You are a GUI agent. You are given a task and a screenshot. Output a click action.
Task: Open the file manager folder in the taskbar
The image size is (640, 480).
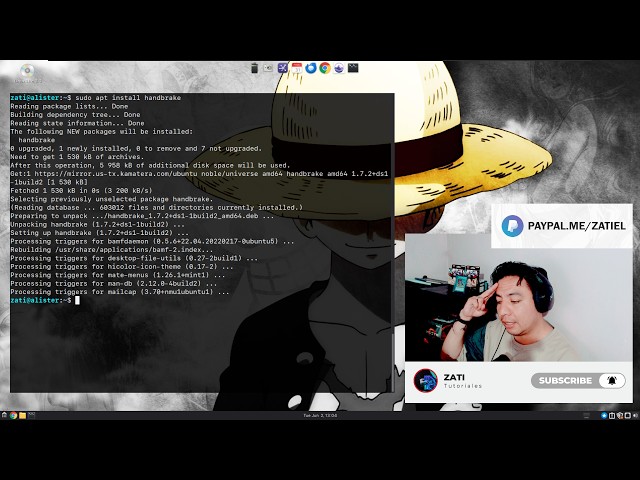pyautogui.click(x=22, y=415)
